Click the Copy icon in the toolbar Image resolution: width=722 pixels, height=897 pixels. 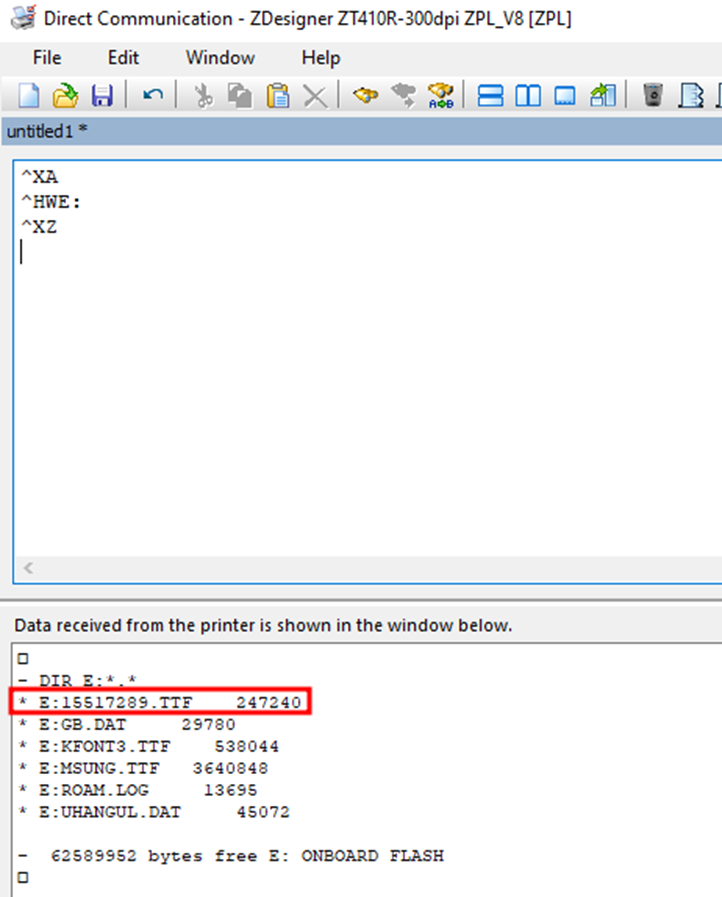[x=240, y=95]
